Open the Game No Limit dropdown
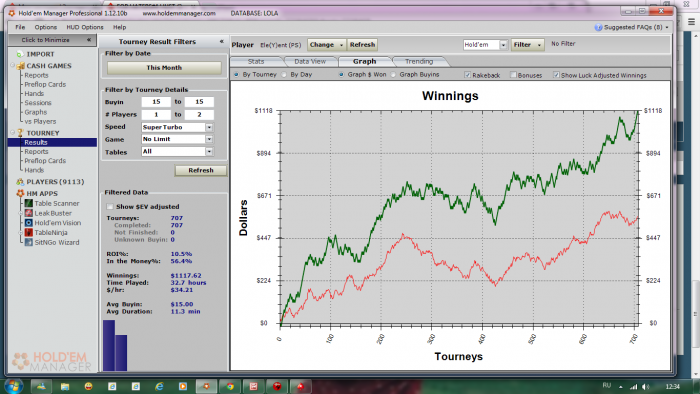The width and height of the screenshot is (700, 394). tap(209, 139)
